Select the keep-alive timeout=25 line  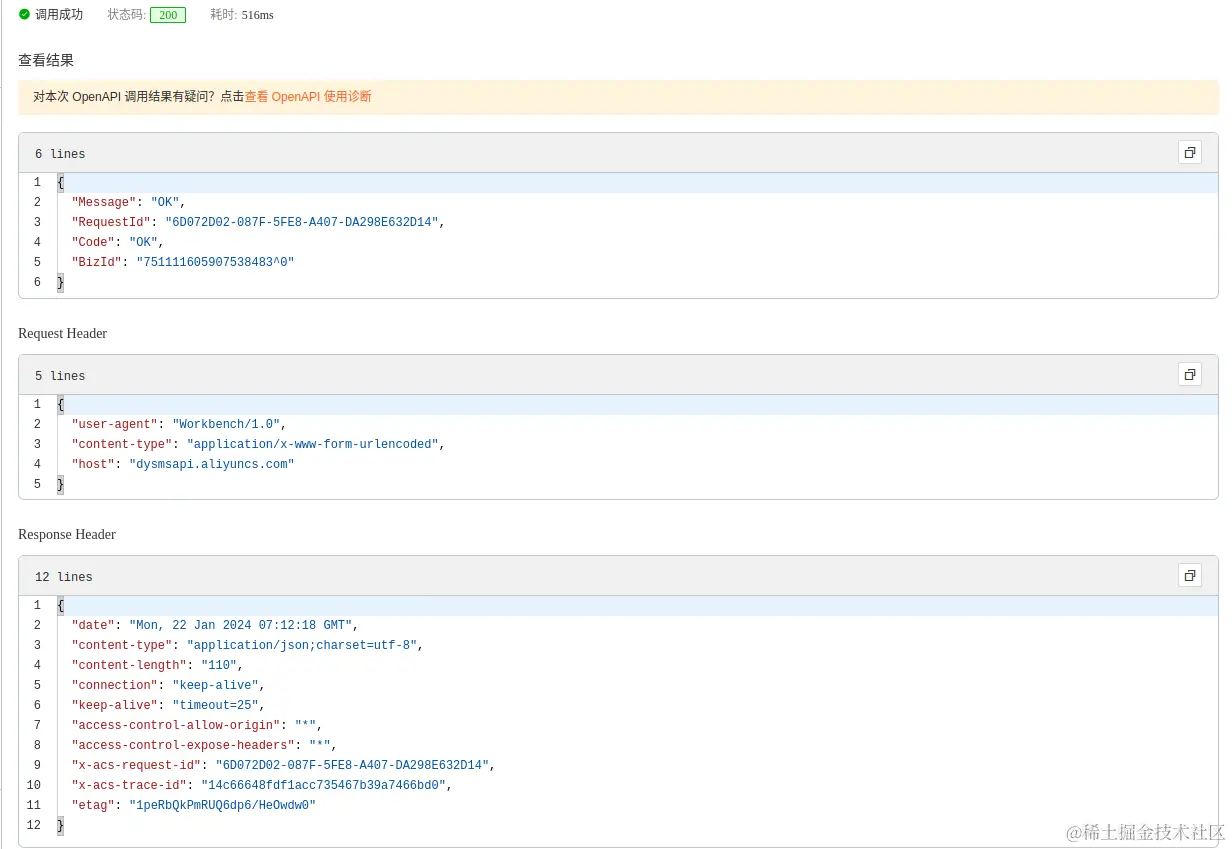168,705
